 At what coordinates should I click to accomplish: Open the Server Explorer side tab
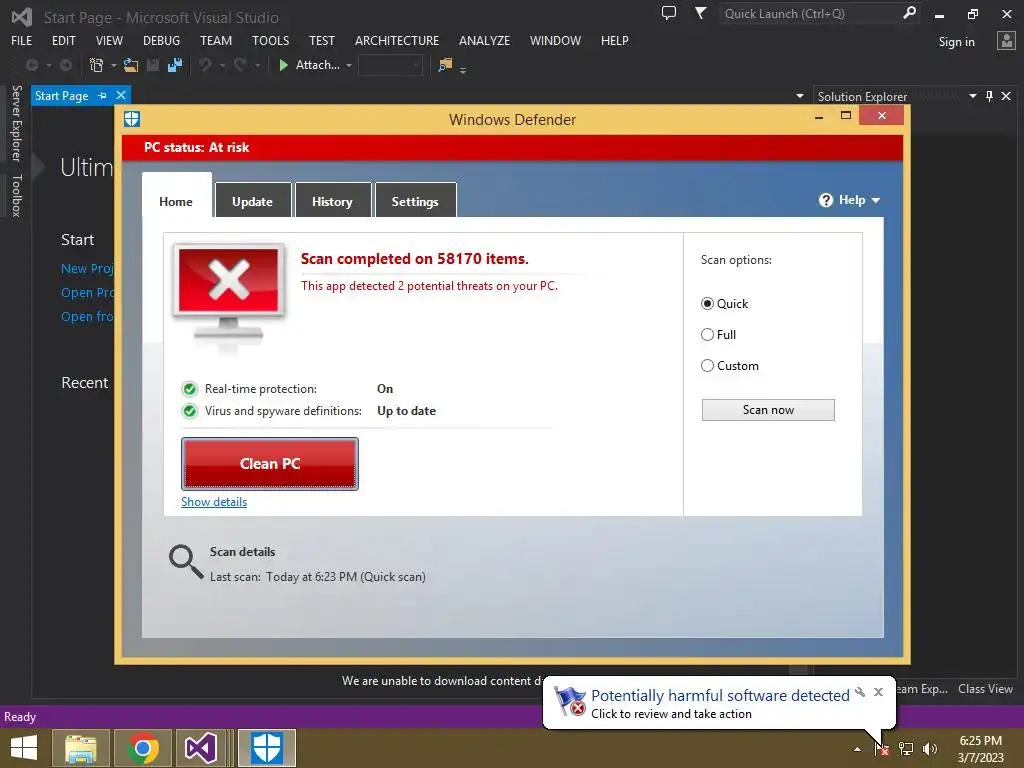(x=16, y=123)
